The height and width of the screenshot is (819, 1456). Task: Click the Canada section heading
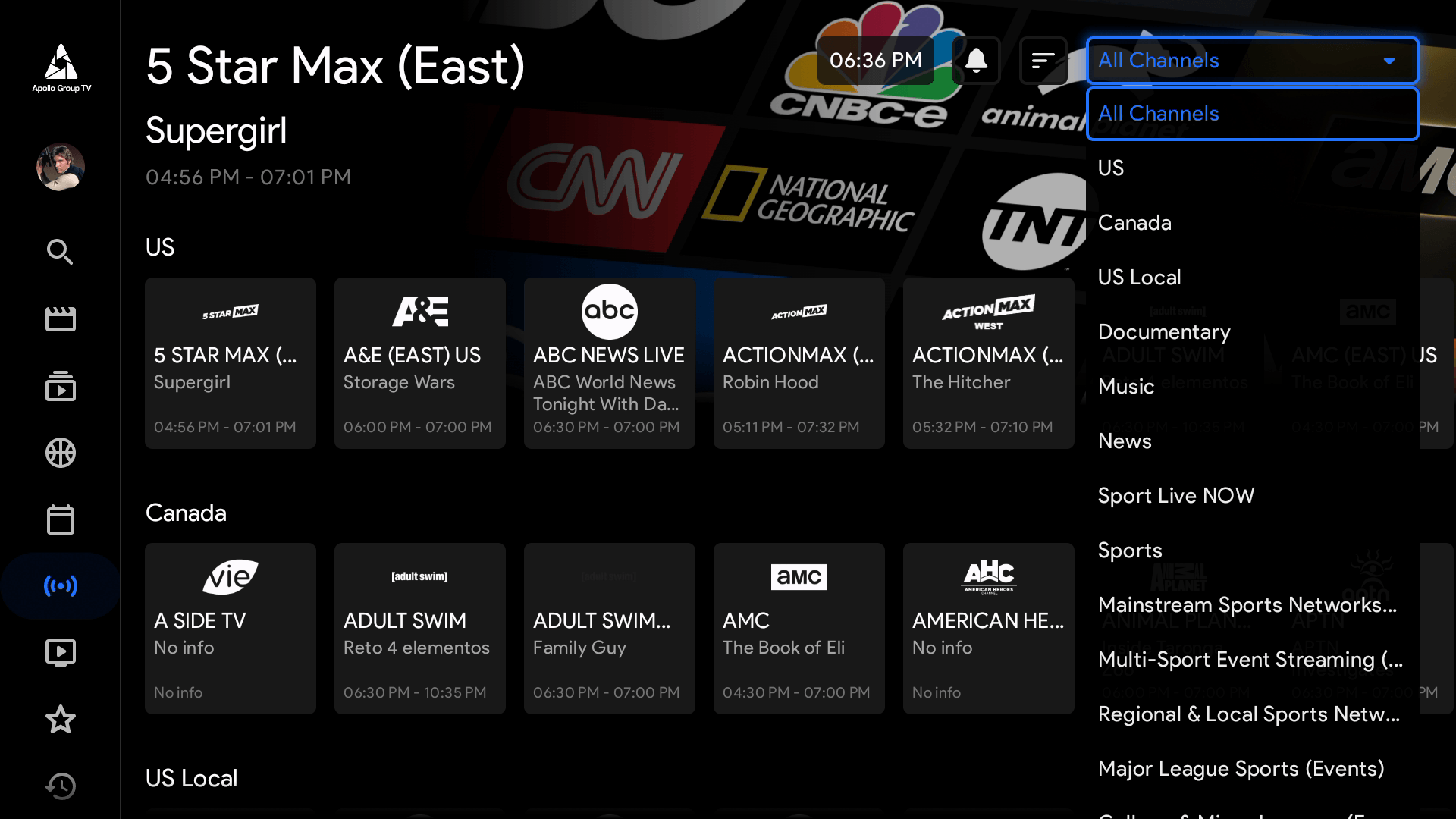click(186, 513)
